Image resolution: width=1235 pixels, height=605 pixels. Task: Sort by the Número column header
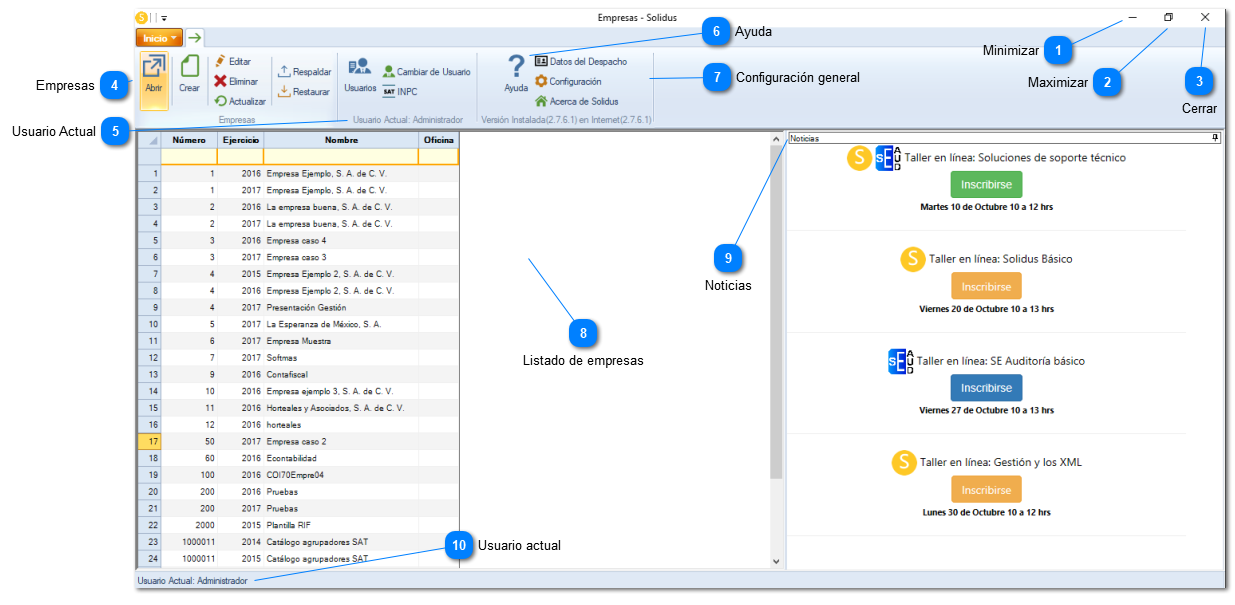click(x=189, y=140)
